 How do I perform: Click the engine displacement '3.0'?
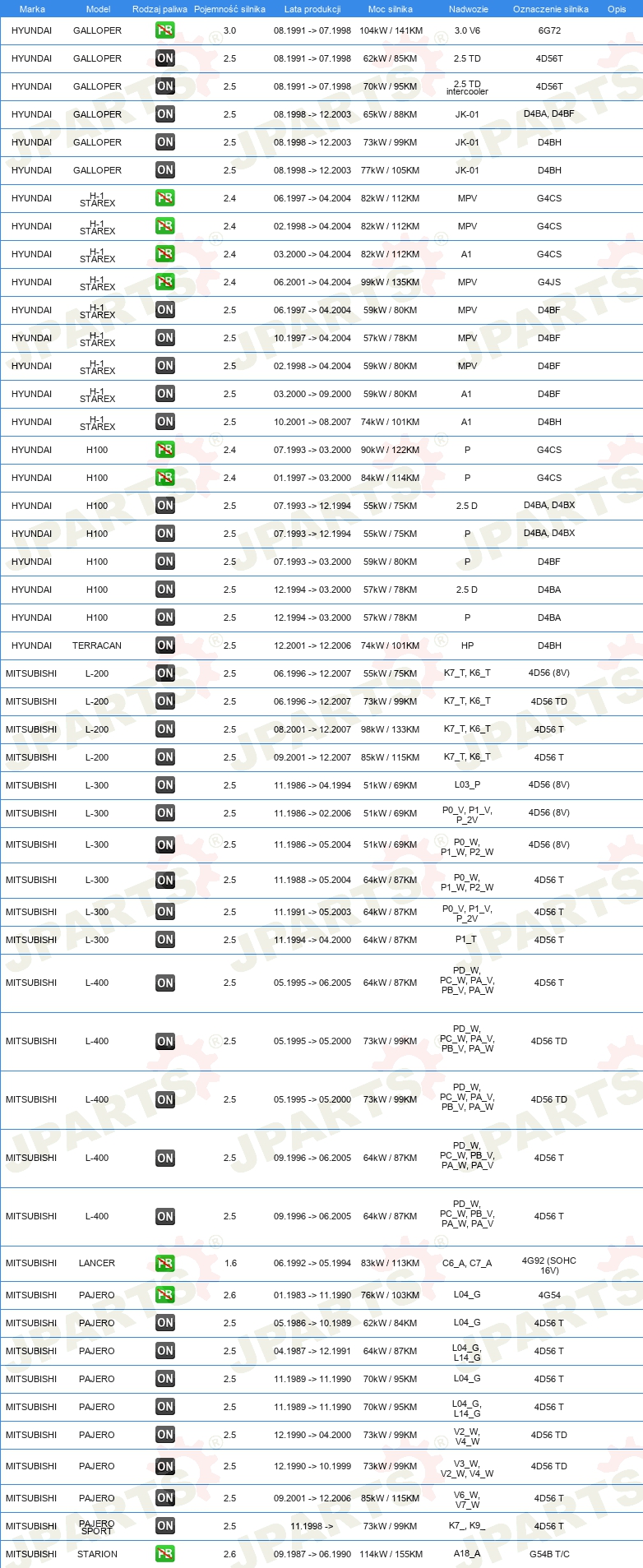(229, 30)
